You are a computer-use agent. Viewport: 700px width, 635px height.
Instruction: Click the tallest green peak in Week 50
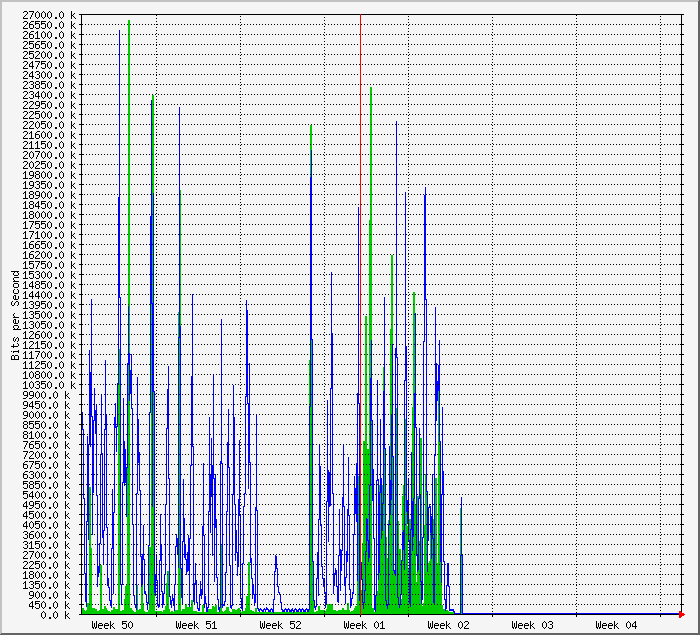129,24
